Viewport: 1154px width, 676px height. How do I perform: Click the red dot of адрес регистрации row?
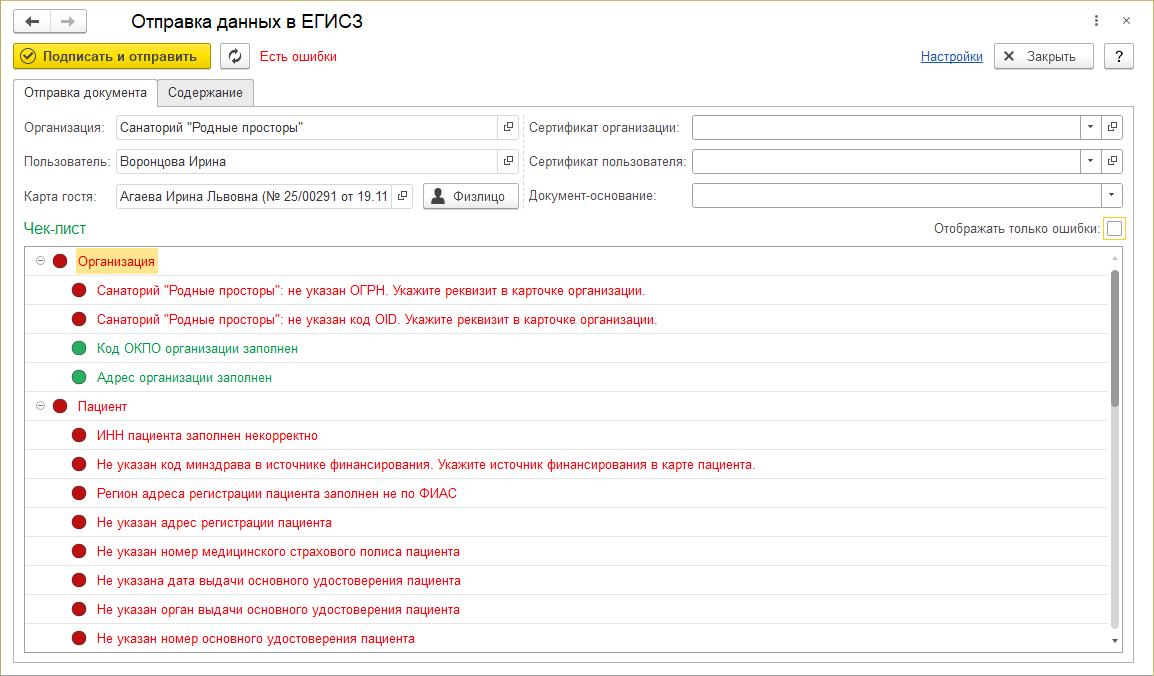[x=79, y=522]
